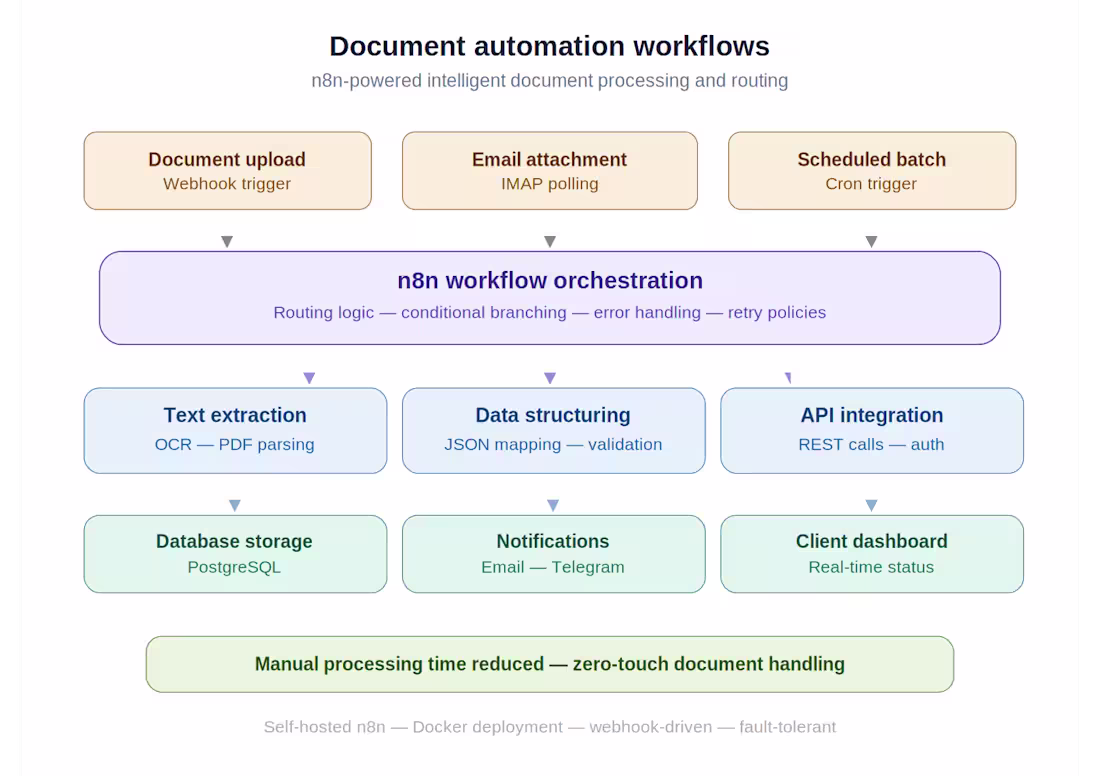Viewport: 1100px width, 776px height.
Task: Select the Database storage PostgreSQL node
Action: (234, 553)
